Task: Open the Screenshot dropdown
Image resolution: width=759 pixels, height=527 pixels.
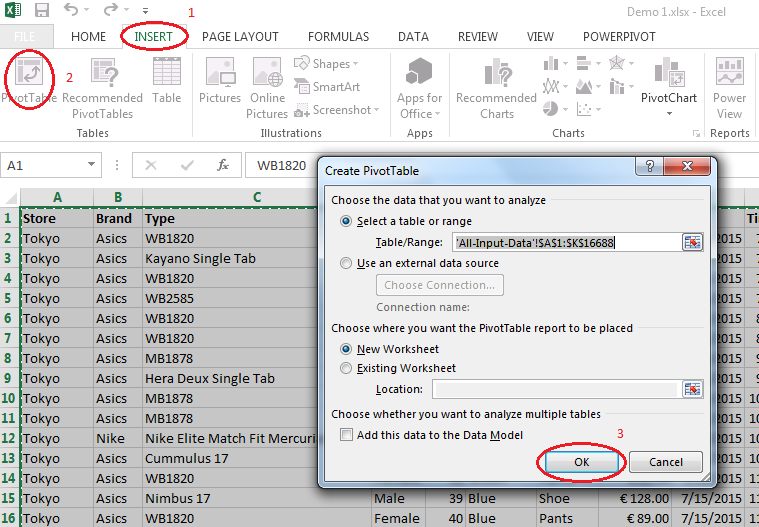Action: (336, 110)
